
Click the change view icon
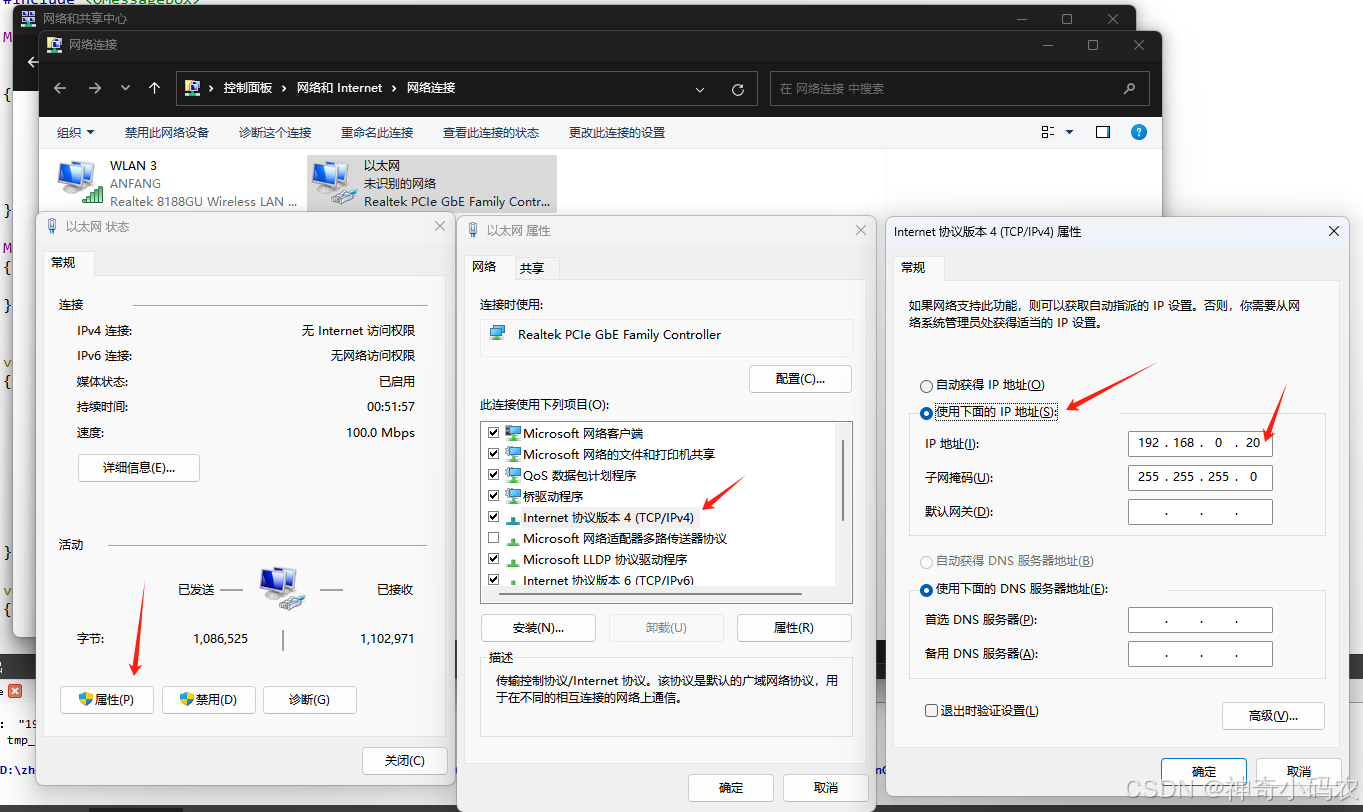(x=1048, y=132)
